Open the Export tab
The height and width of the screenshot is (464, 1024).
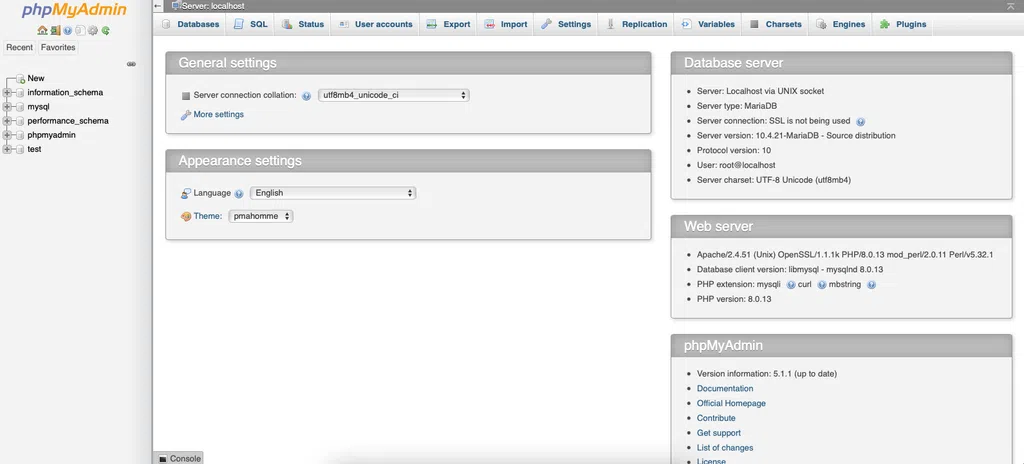(x=449, y=24)
